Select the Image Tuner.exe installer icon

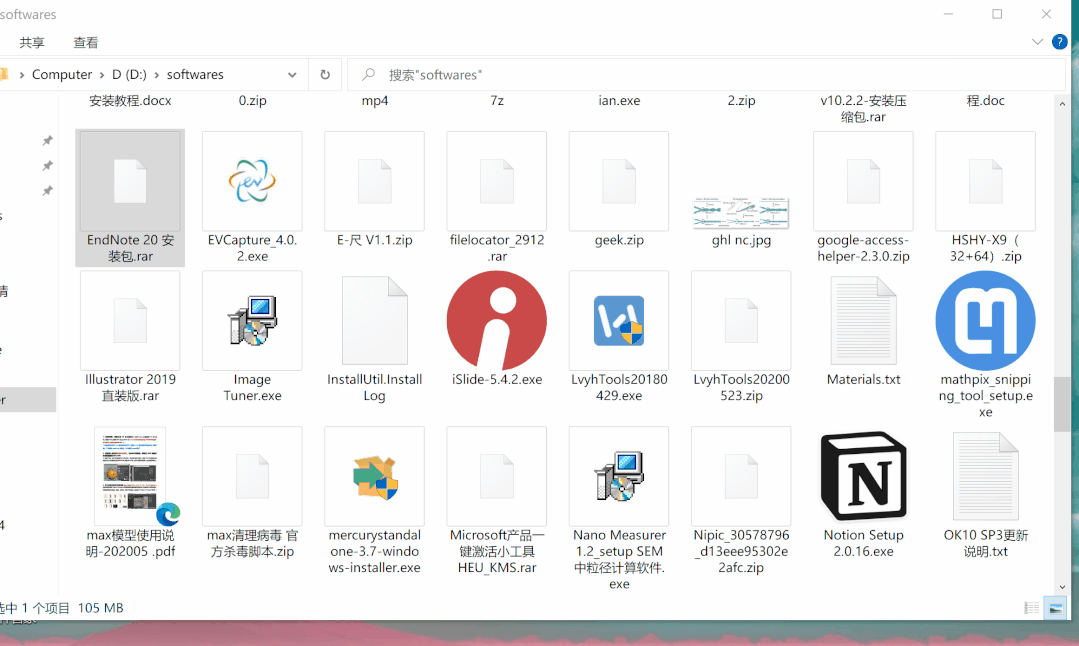coord(252,321)
